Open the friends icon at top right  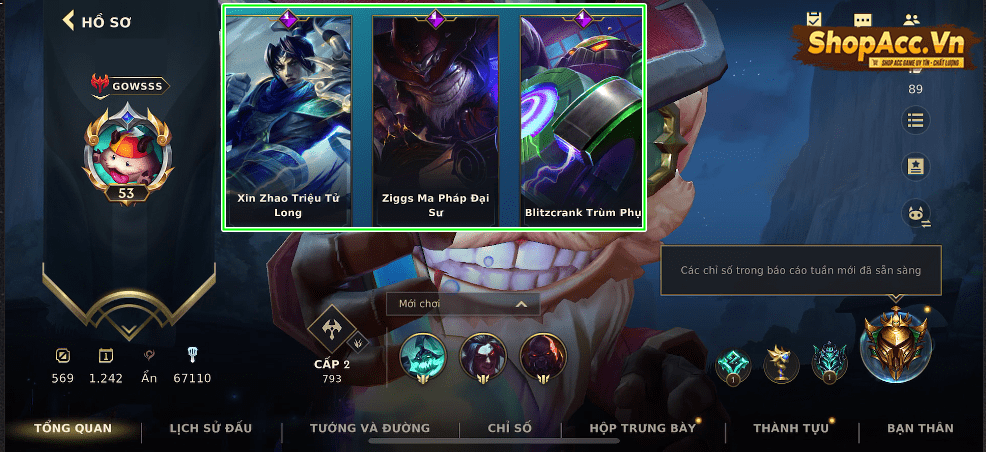(911, 19)
